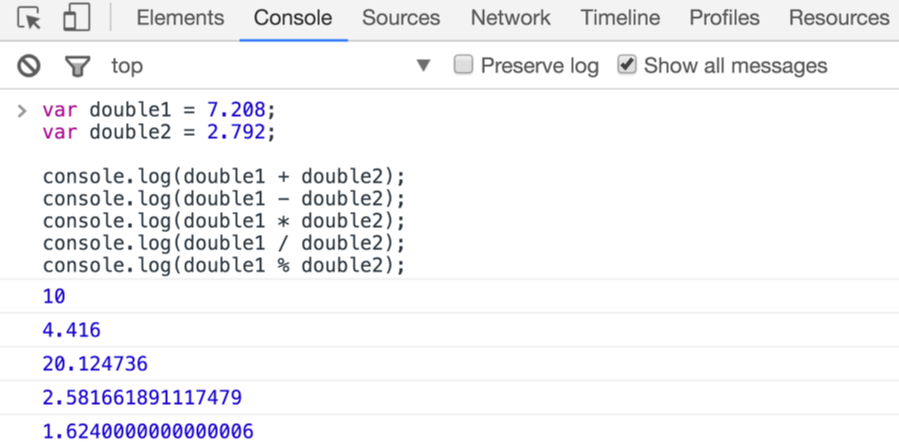Image resolution: width=899 pixels, height=445 pixels.
Task: Open the Timeline tab
Action: 620,18
